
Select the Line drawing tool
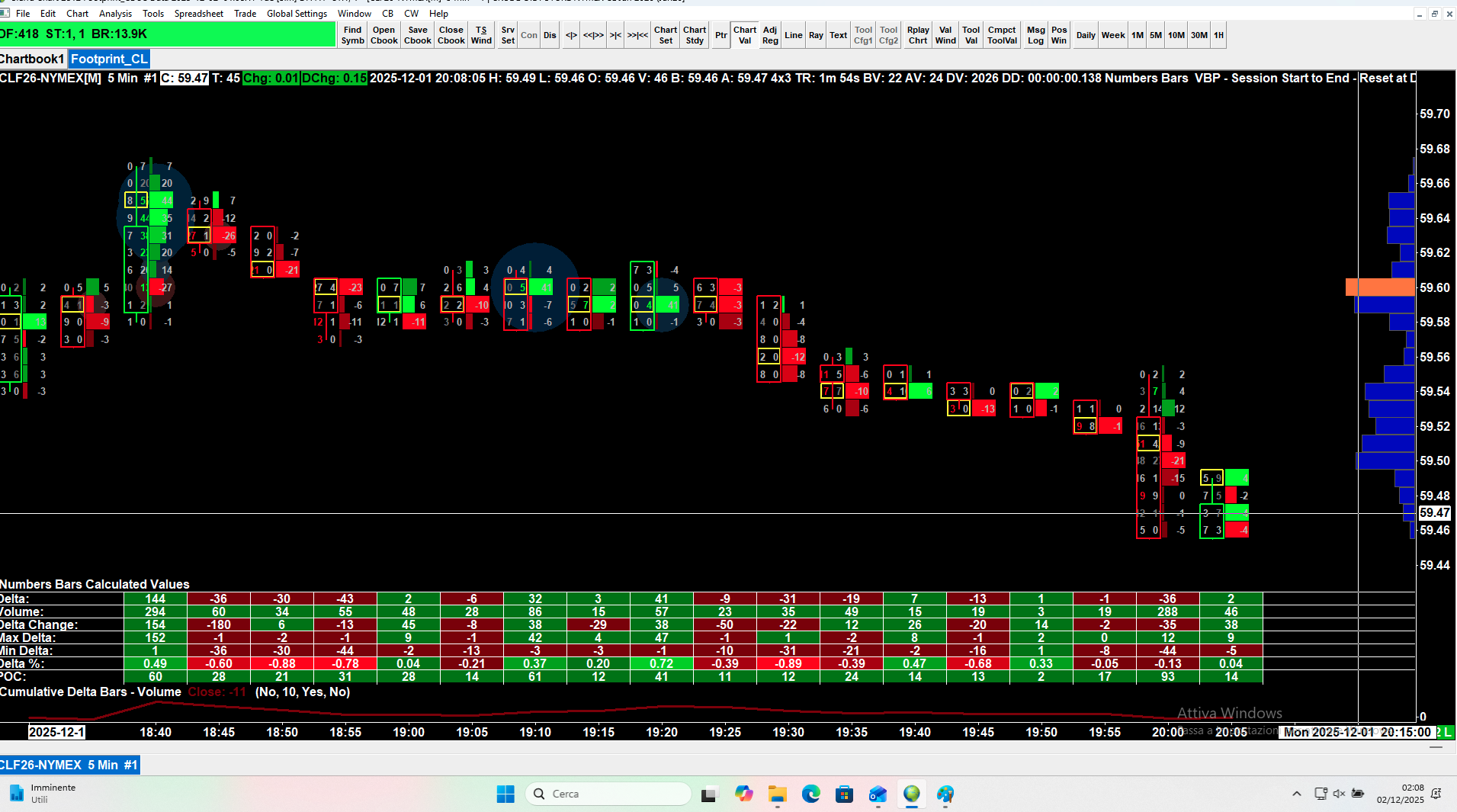tap(794, 35)
